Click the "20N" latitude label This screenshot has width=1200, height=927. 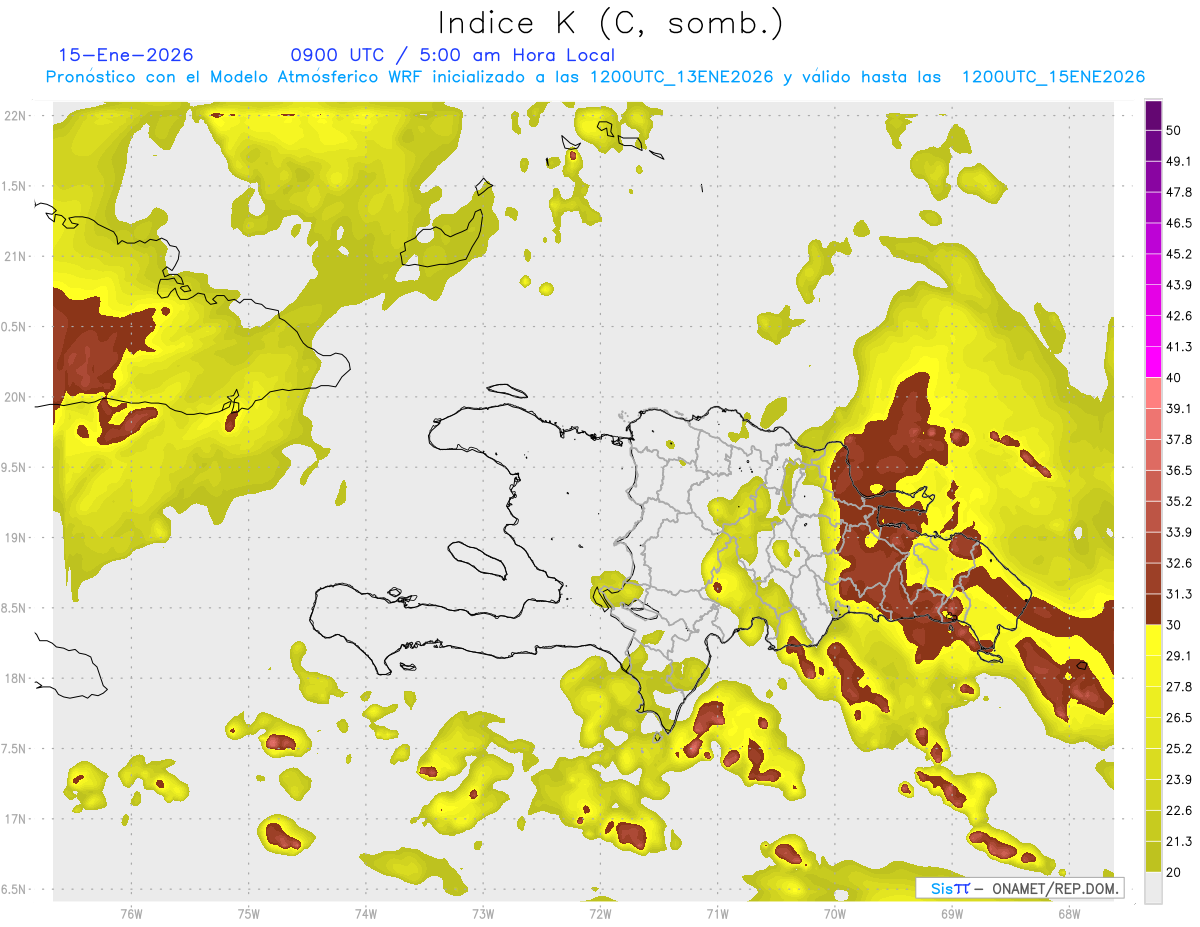14,397
